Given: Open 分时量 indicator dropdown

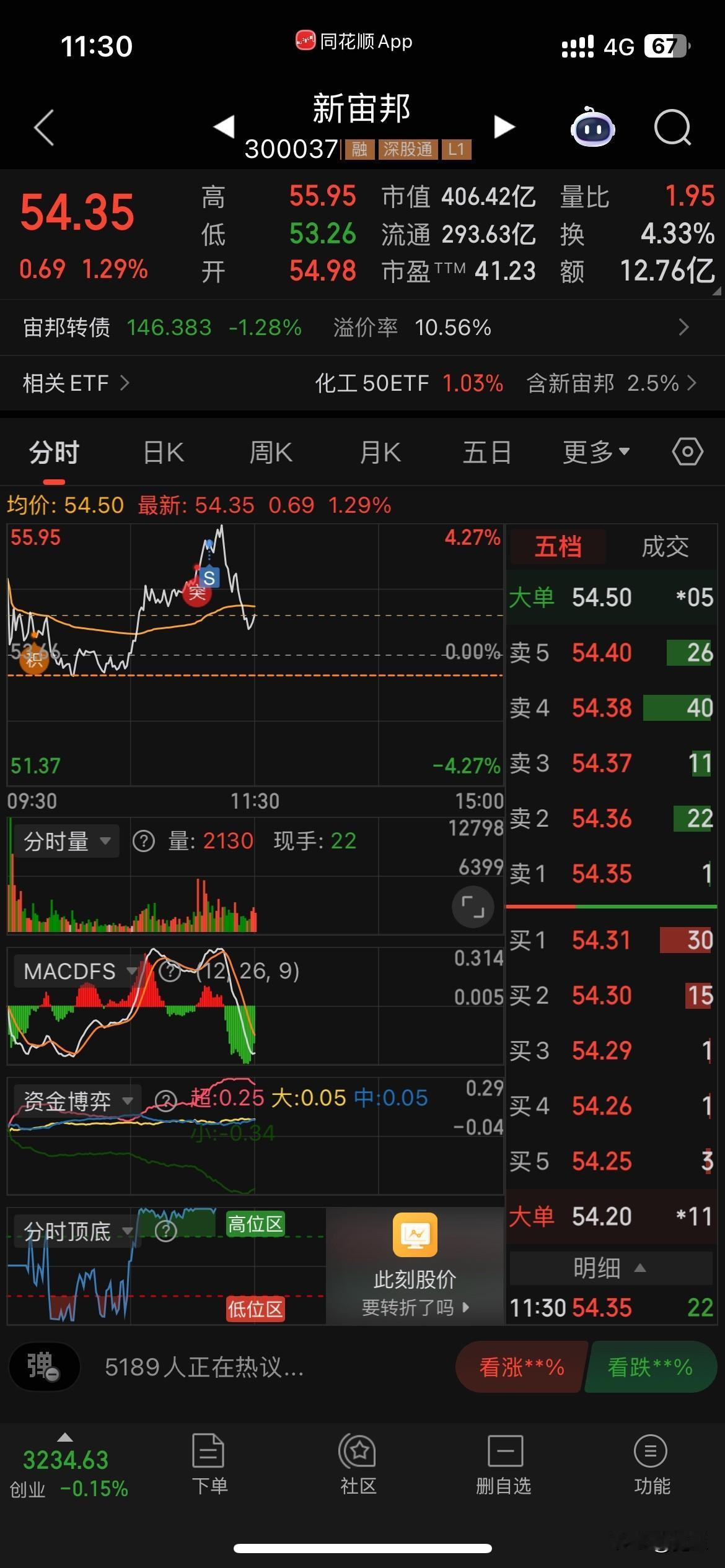Looking at the screenshot, I should [x=66, y=841].
